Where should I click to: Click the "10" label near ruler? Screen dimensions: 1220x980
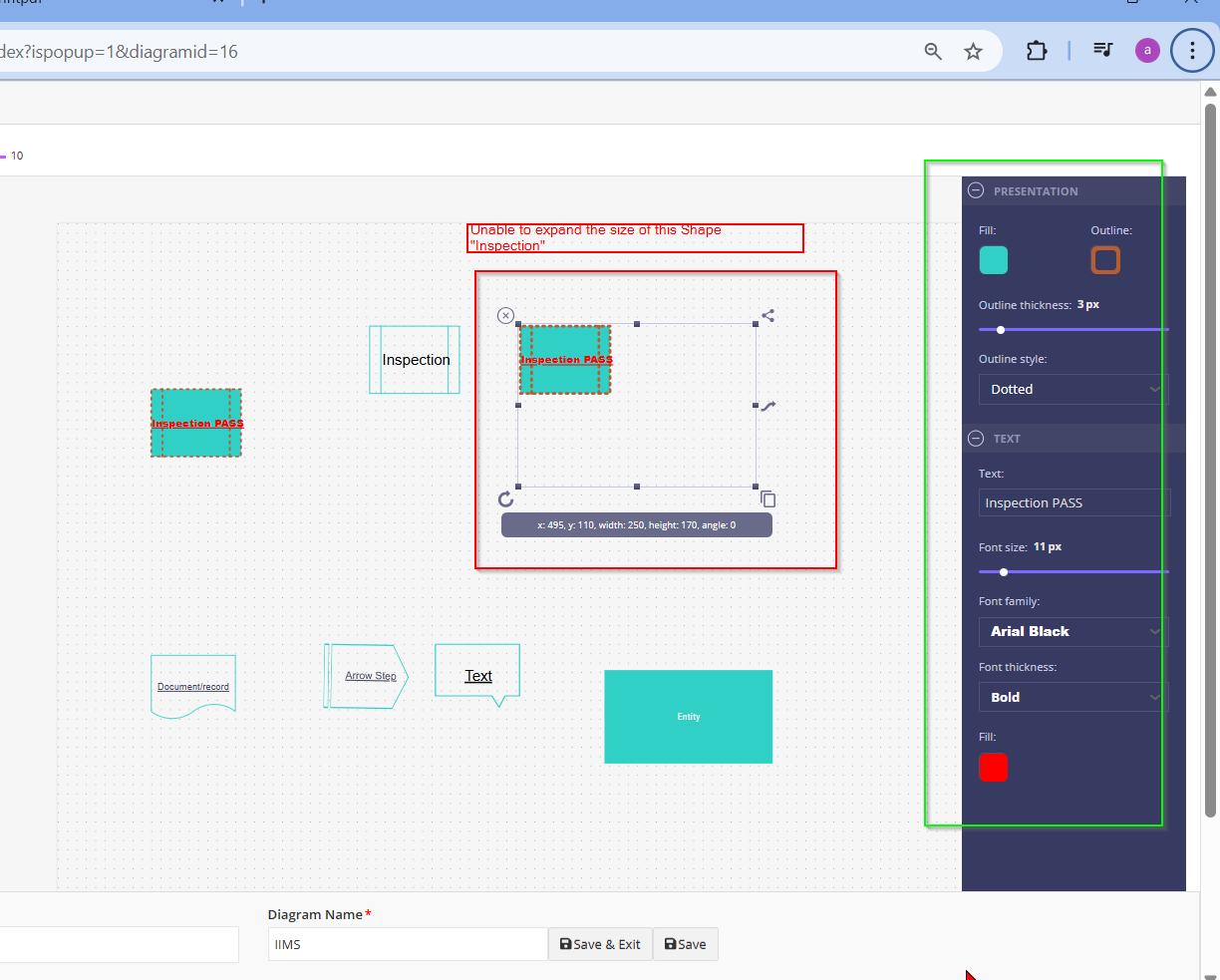[x=17, y=156]
